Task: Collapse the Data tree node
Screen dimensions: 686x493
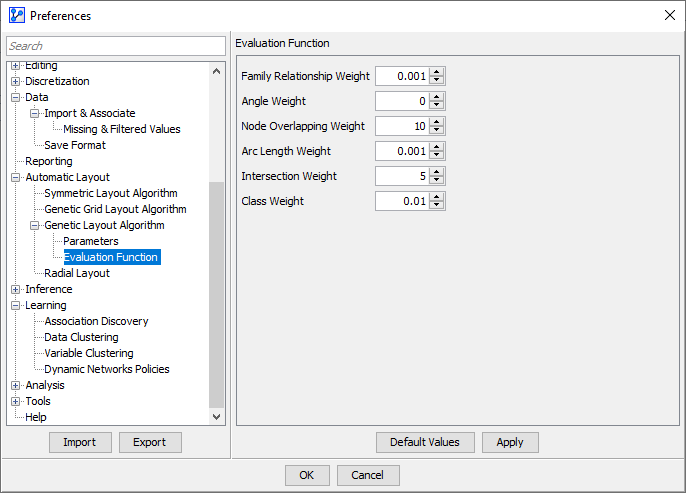Action: [x=16, y=98]
